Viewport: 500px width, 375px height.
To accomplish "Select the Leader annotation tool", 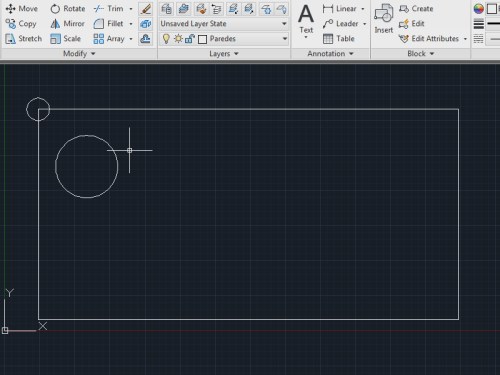I will tap(340, 24).
